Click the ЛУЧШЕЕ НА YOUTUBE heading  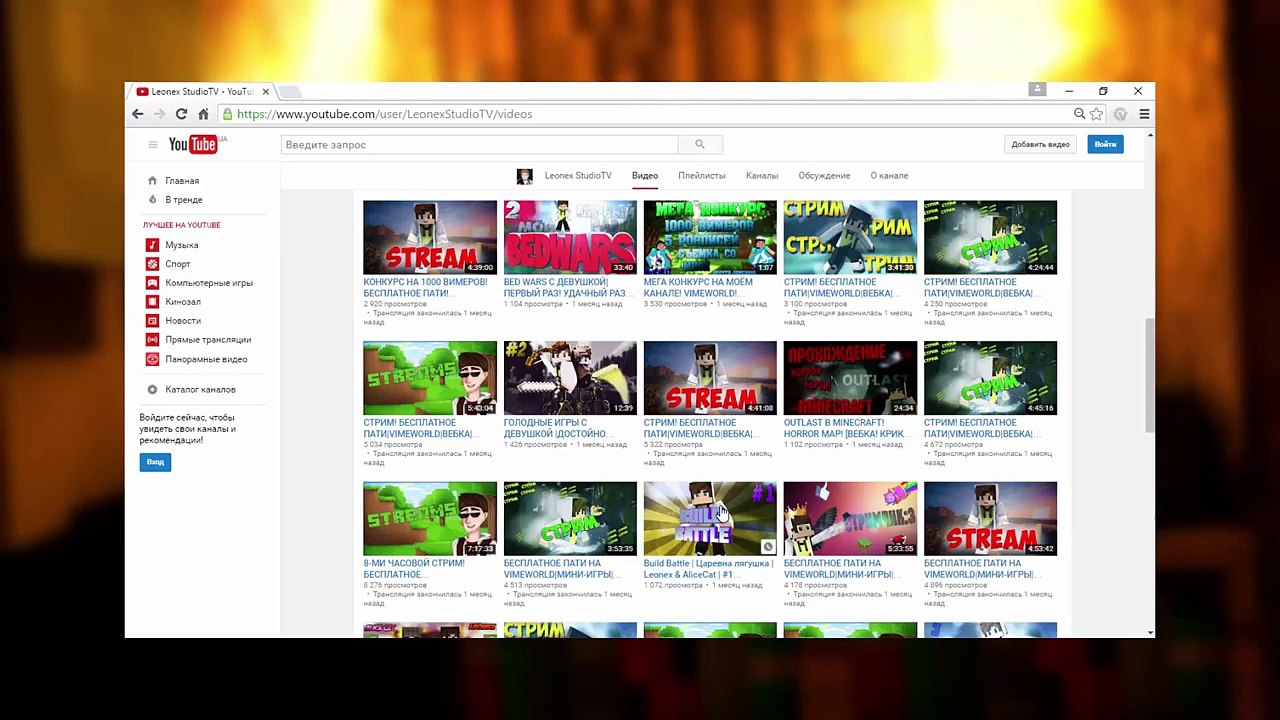click(181, 225)
